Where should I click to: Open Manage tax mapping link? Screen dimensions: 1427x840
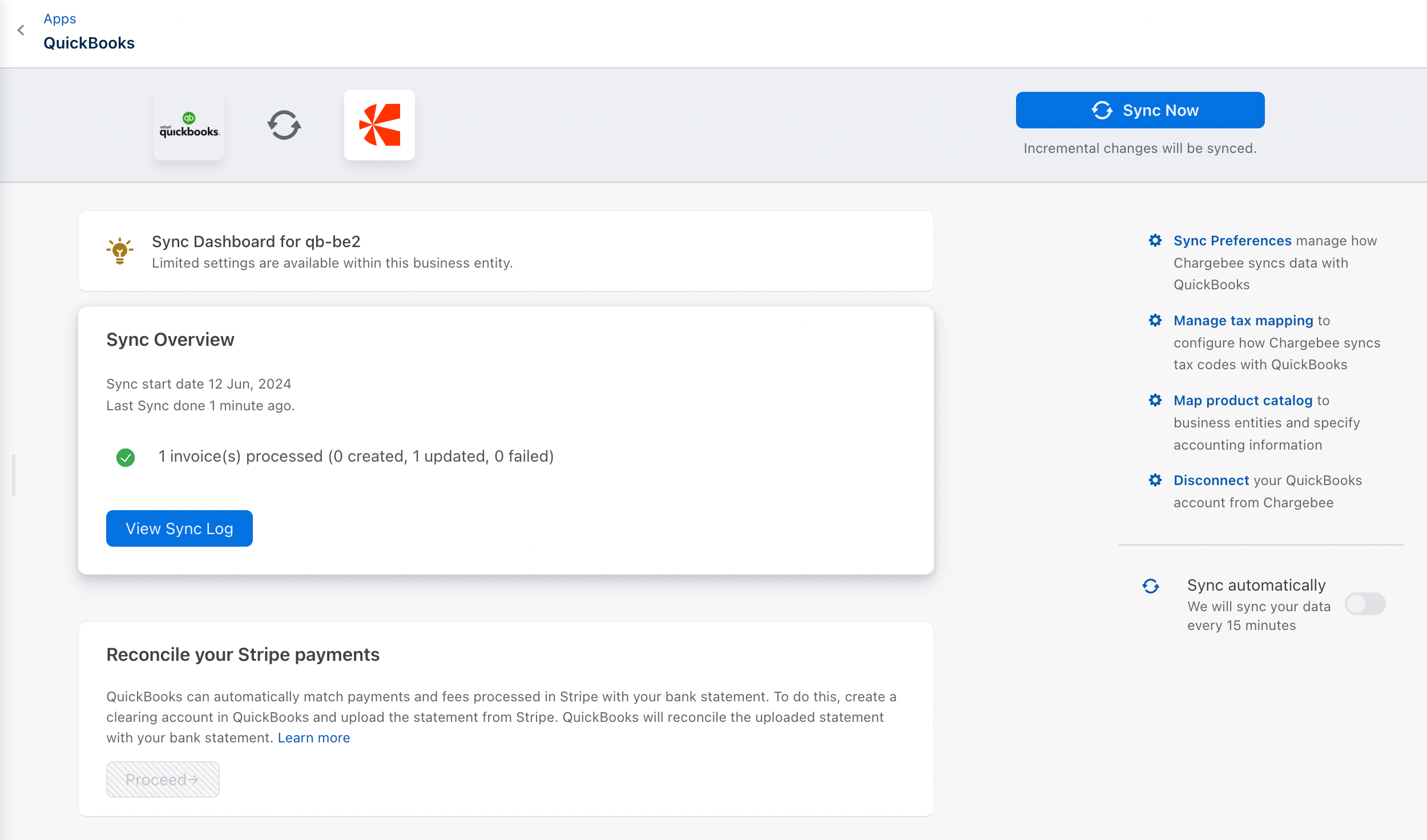(1243, 321)
